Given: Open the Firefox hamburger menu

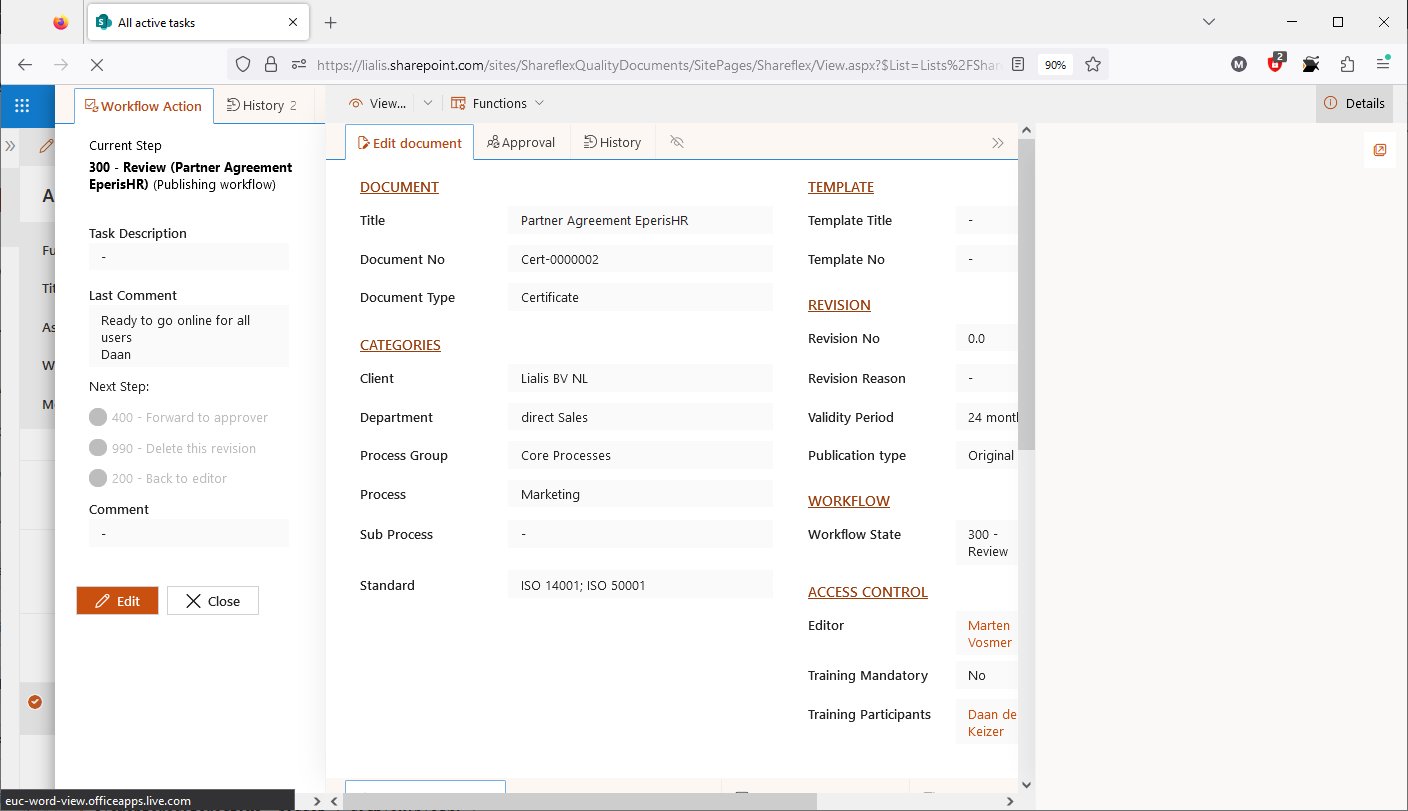Looking at the screenshot, I should (1383, 64).
